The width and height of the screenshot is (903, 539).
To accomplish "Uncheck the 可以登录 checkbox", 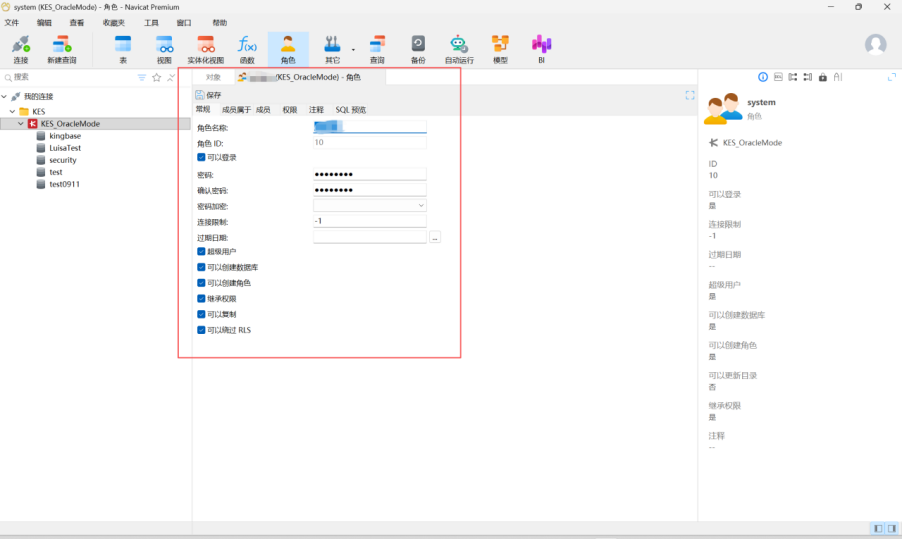I will 201,157.
